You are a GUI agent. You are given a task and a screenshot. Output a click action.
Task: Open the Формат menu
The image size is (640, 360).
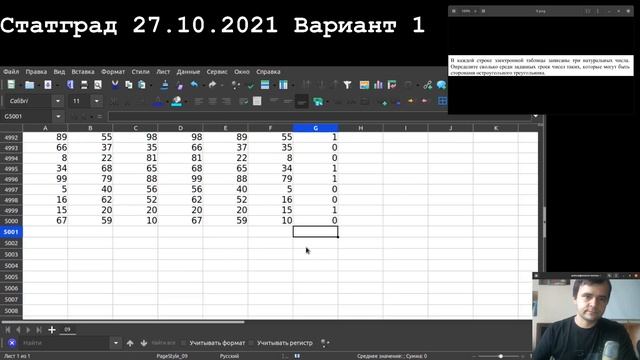pyautogui.click(x=113, y=71)
